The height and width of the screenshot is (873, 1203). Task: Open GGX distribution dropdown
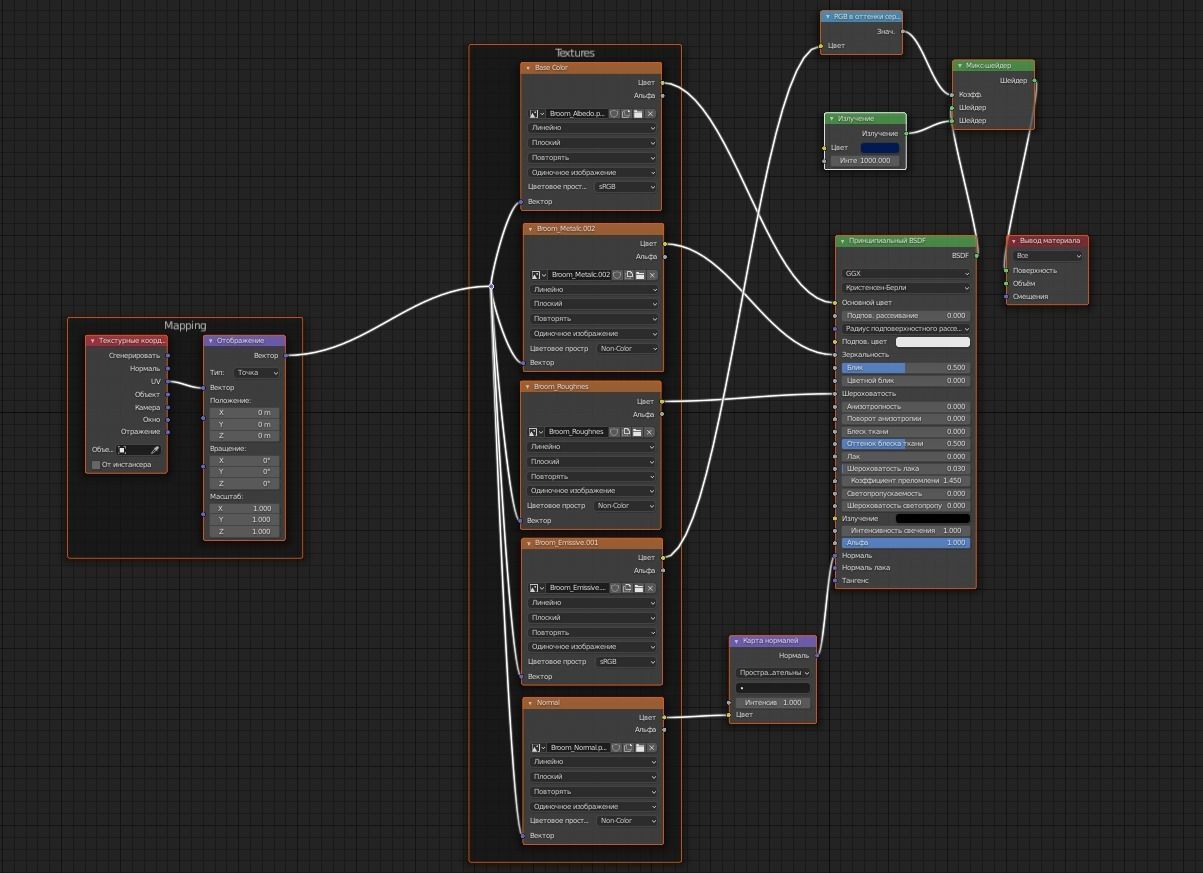coord(906,274)
